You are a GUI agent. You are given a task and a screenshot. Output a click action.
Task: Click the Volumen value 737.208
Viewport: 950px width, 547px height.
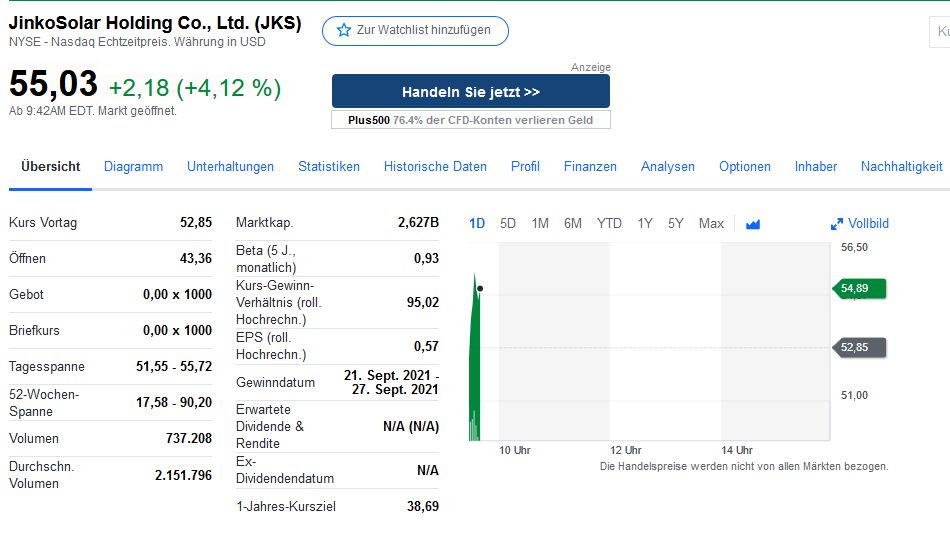[x=189, y=438]
